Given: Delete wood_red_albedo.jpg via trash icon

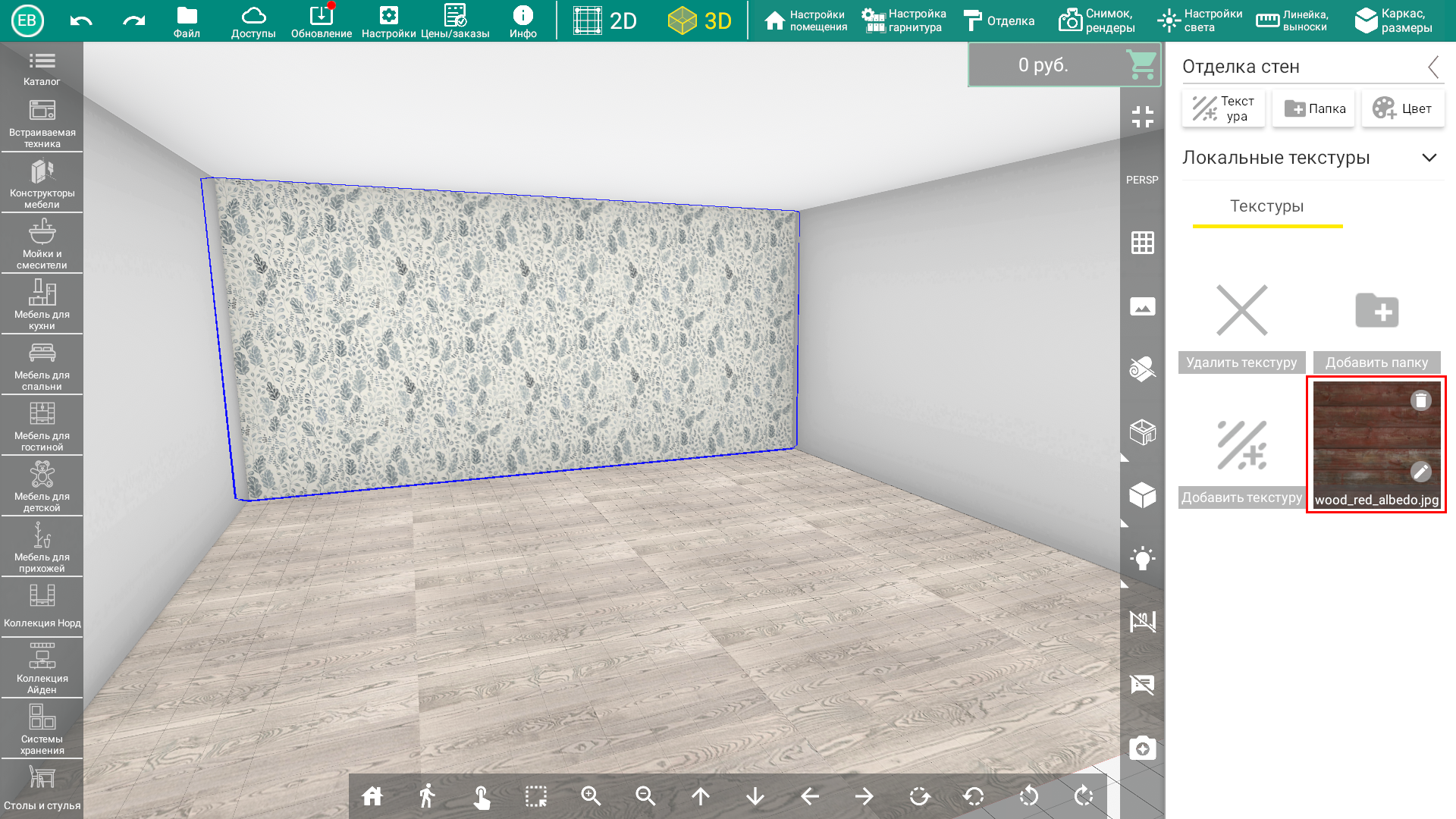Looking at the screenshot, I should point(1420,400).
